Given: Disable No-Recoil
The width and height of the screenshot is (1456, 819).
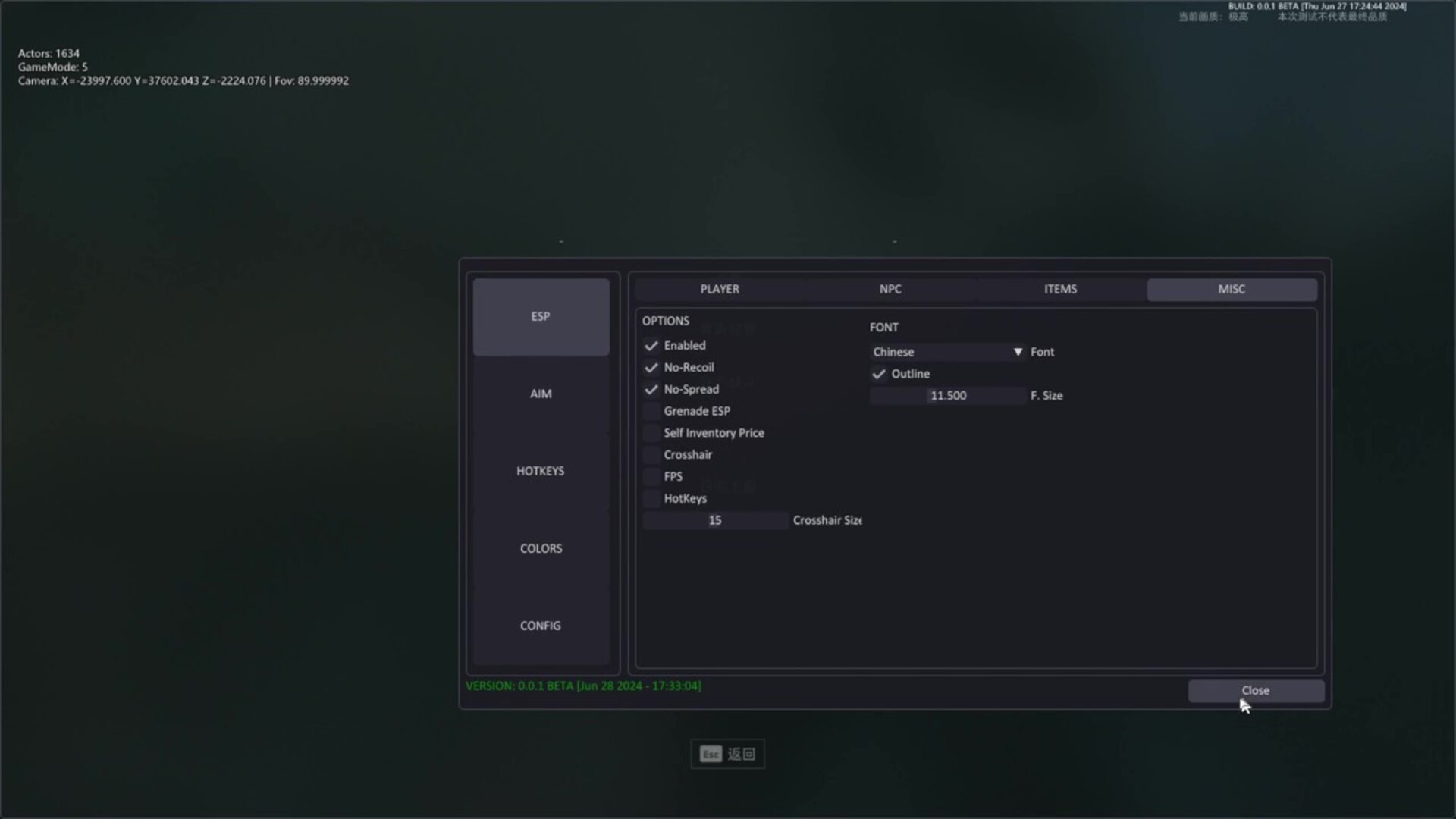Looking at the screenshot, I should pos(651,367).
